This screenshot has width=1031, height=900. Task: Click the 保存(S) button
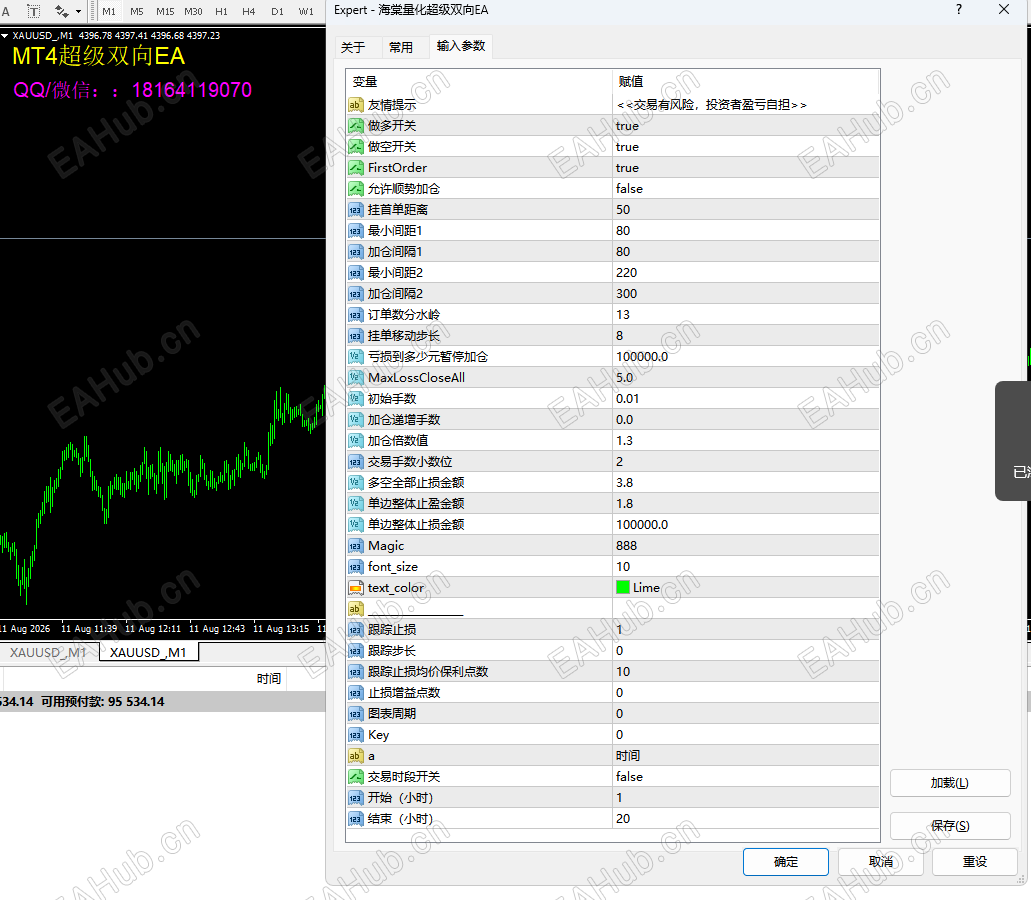pos(950,826)
